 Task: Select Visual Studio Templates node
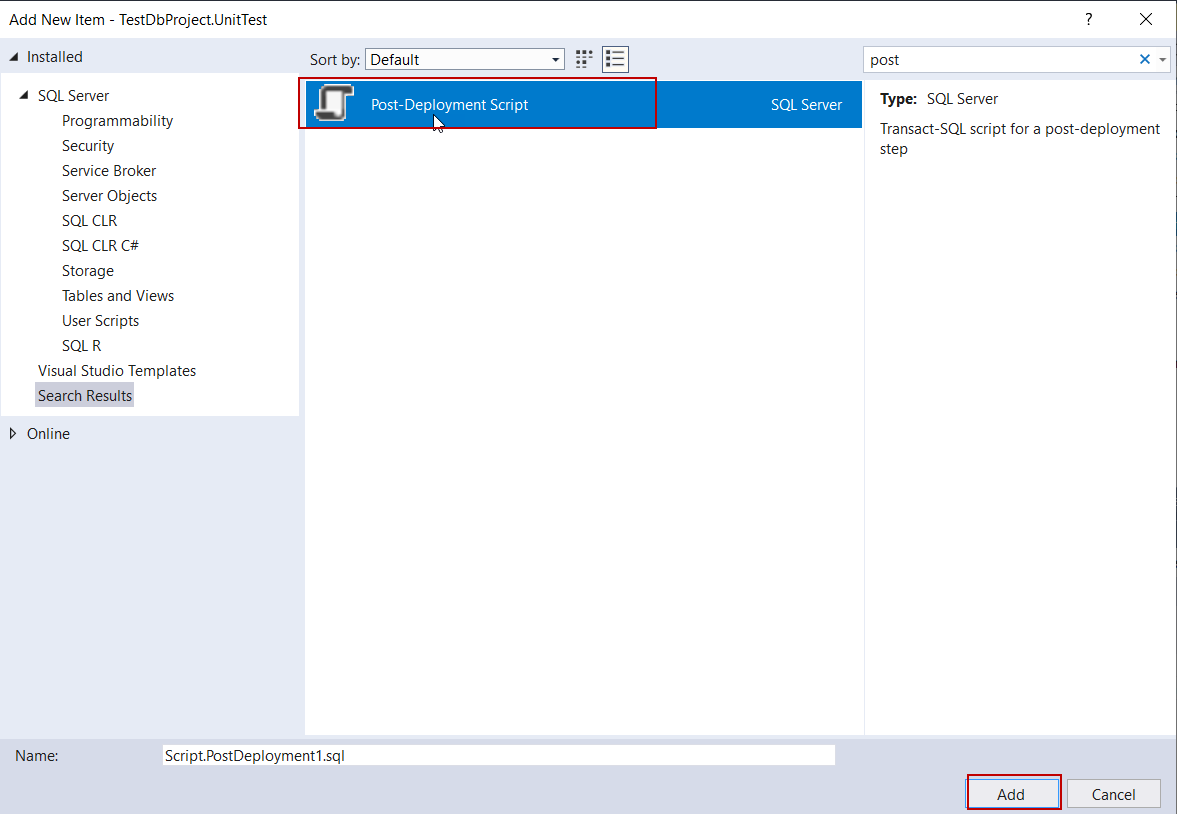[117, 370]
